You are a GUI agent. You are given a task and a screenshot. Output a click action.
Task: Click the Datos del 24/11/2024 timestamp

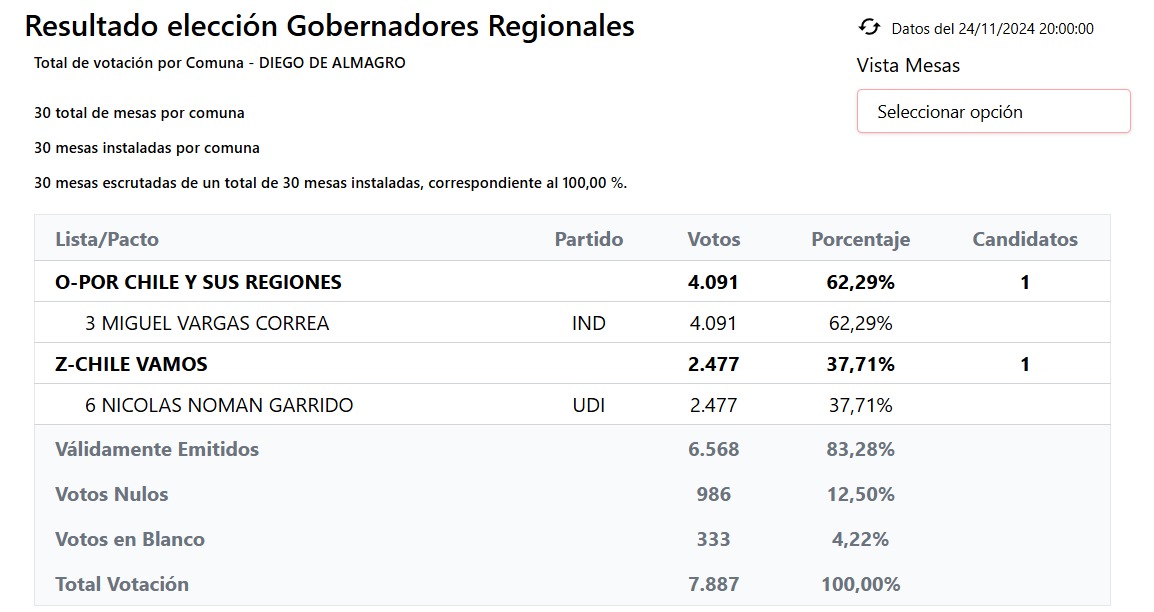coord(992,29)
